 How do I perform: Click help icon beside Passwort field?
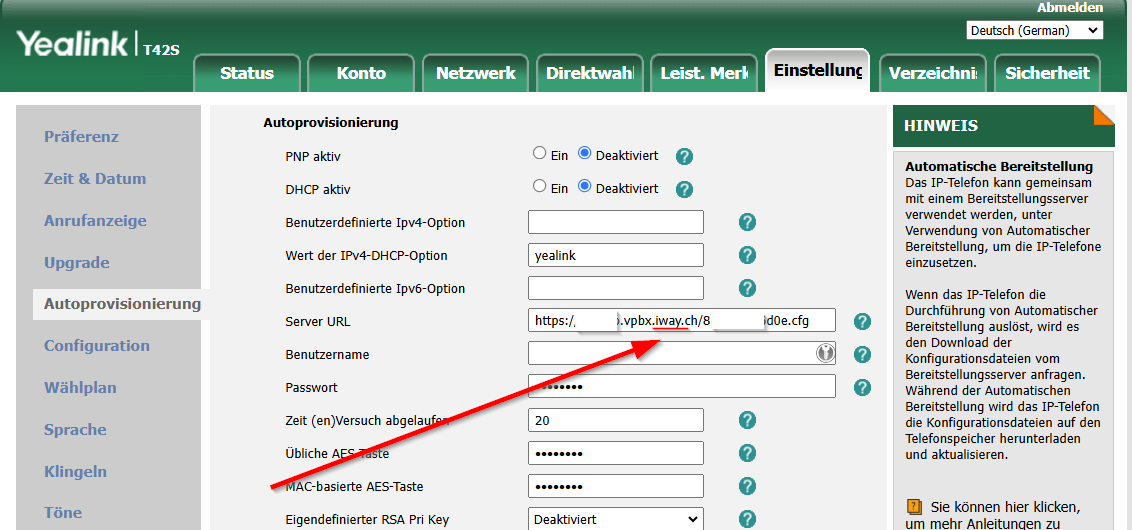coord(862,388)
